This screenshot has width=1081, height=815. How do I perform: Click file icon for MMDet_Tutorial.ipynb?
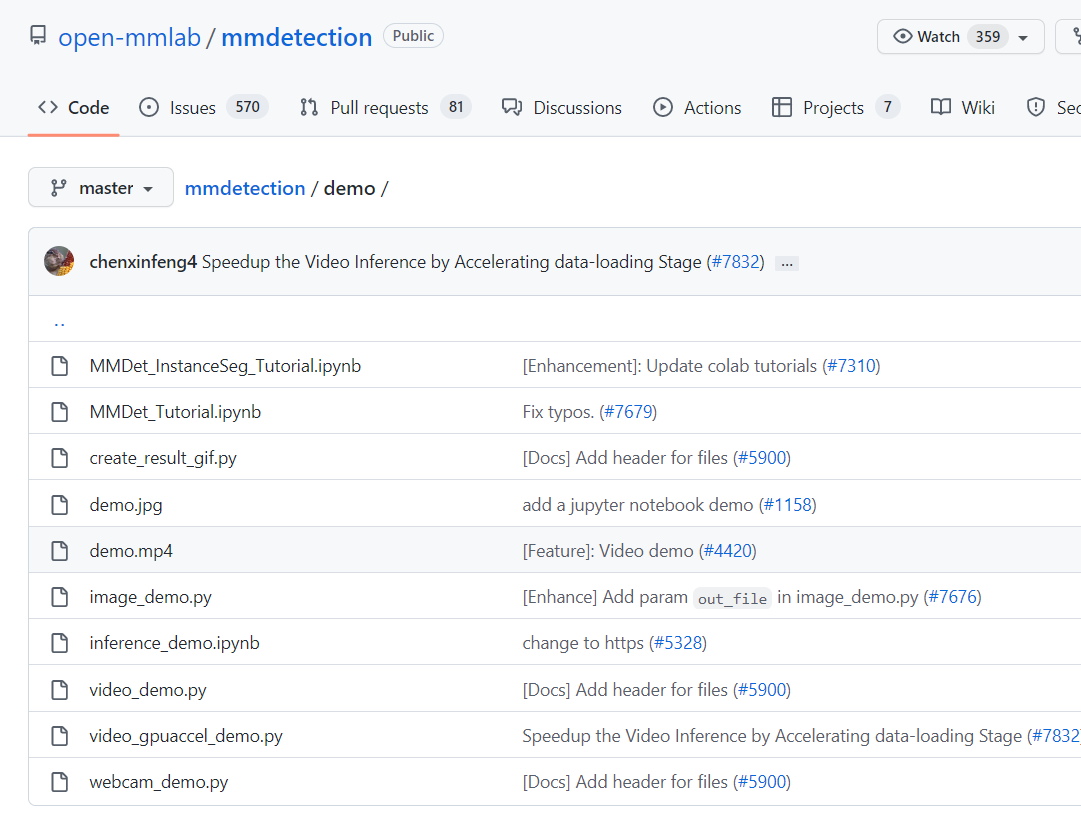tap(60, 412)
